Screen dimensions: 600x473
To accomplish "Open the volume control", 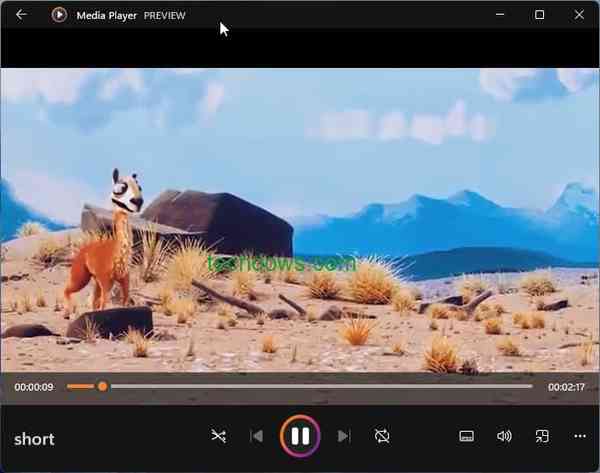I will [x=504, y=436].
